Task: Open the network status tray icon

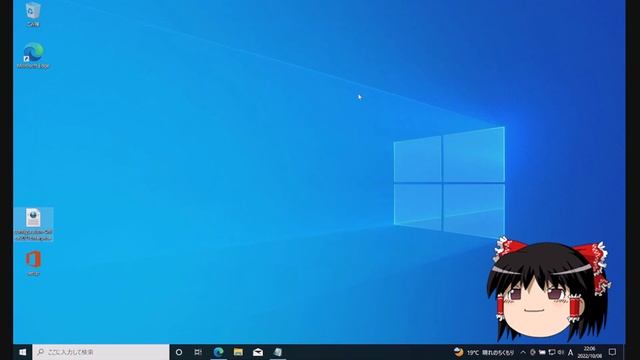Action: point(552,352)
